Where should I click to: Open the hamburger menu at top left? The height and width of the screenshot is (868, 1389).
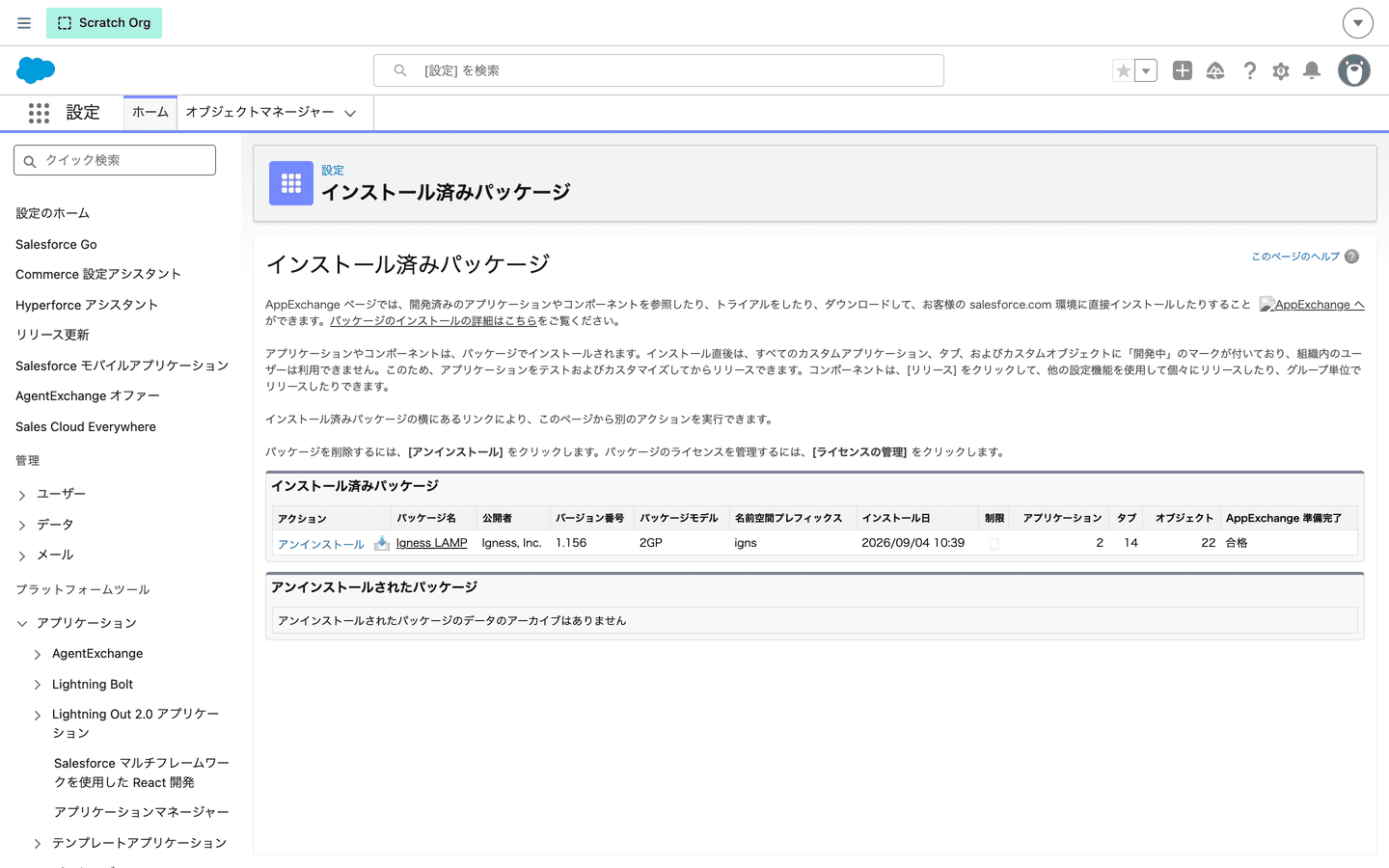24,23
